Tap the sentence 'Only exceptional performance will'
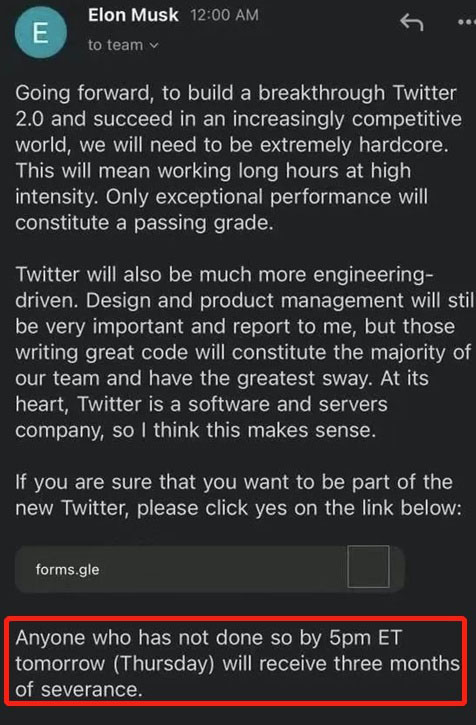Viewport: 476px width, 725px height. pyautogui.click(x=266, y=197)
